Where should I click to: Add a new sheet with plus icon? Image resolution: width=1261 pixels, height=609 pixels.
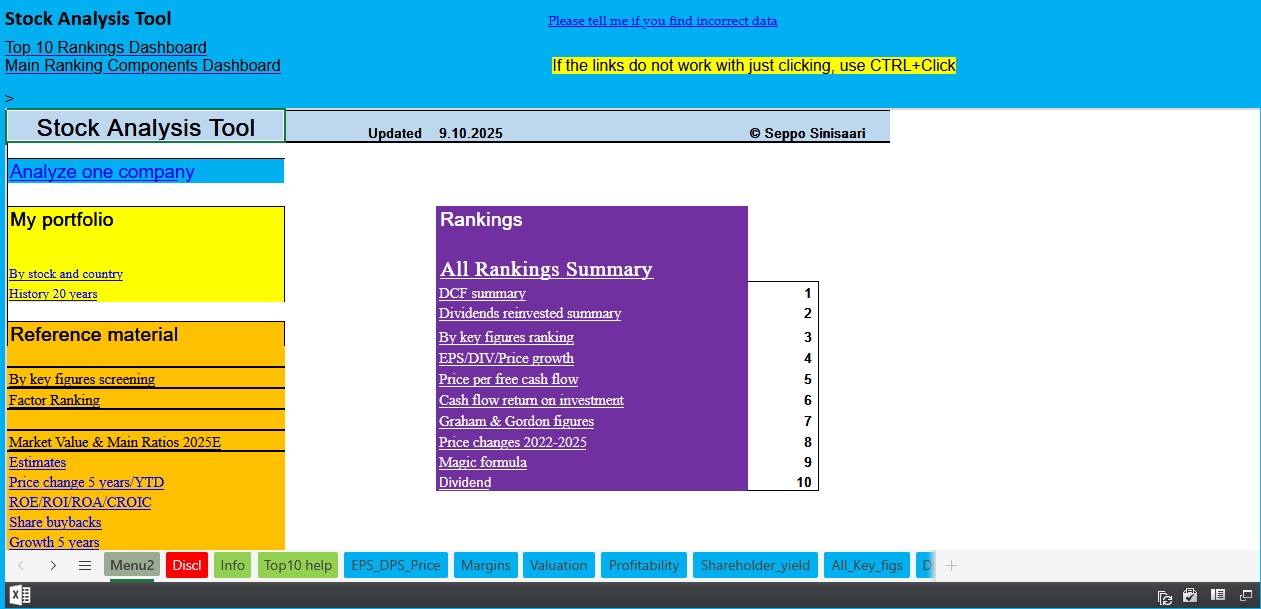click(951, 565)
